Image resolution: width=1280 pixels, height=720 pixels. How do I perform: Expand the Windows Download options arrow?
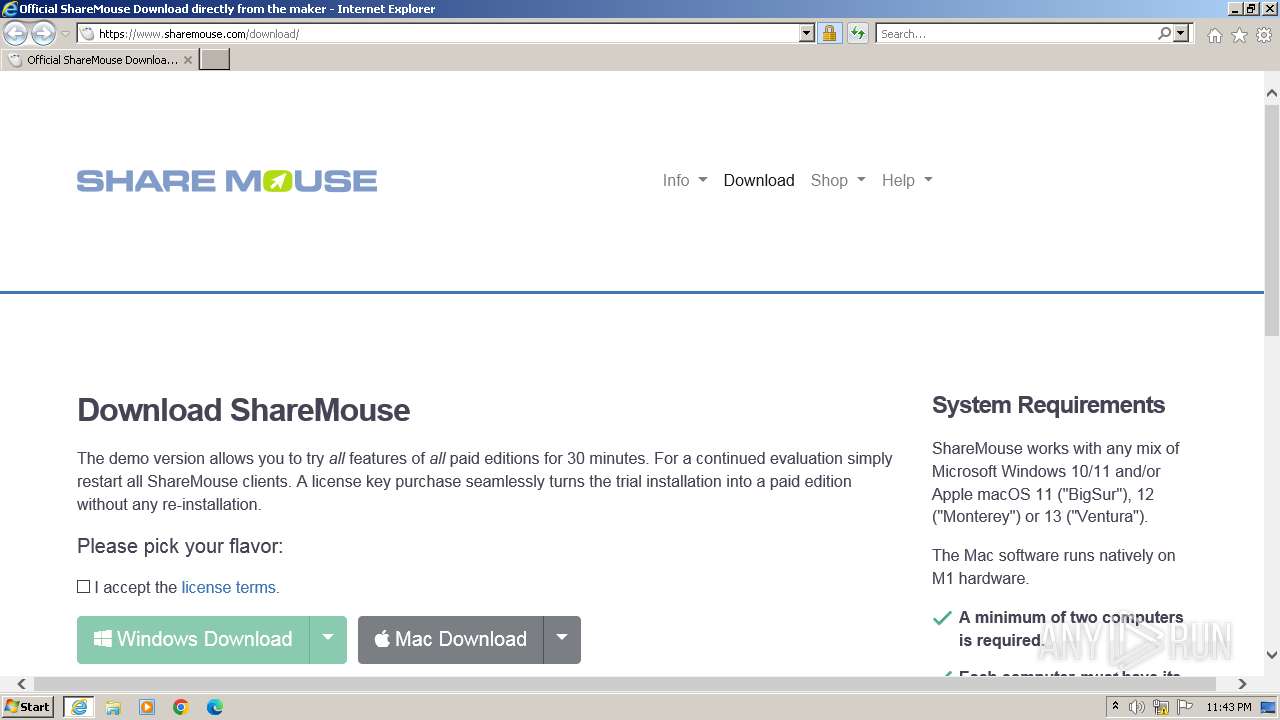[328, 639]
